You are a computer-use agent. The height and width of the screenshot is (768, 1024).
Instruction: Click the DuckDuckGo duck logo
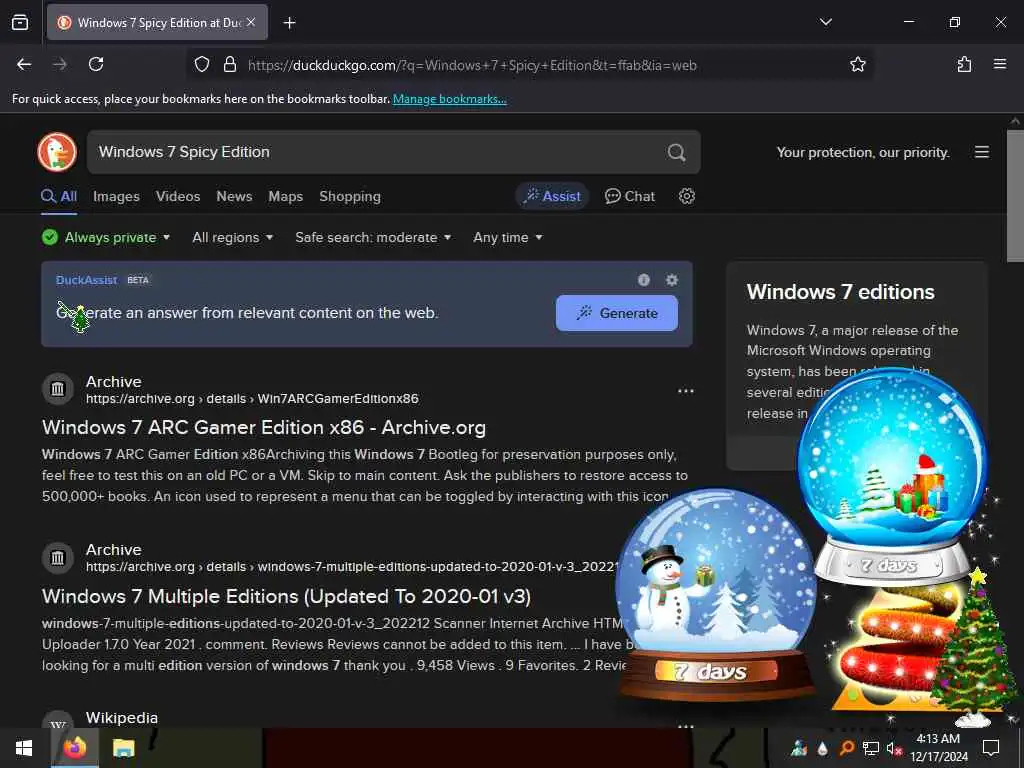57,152
